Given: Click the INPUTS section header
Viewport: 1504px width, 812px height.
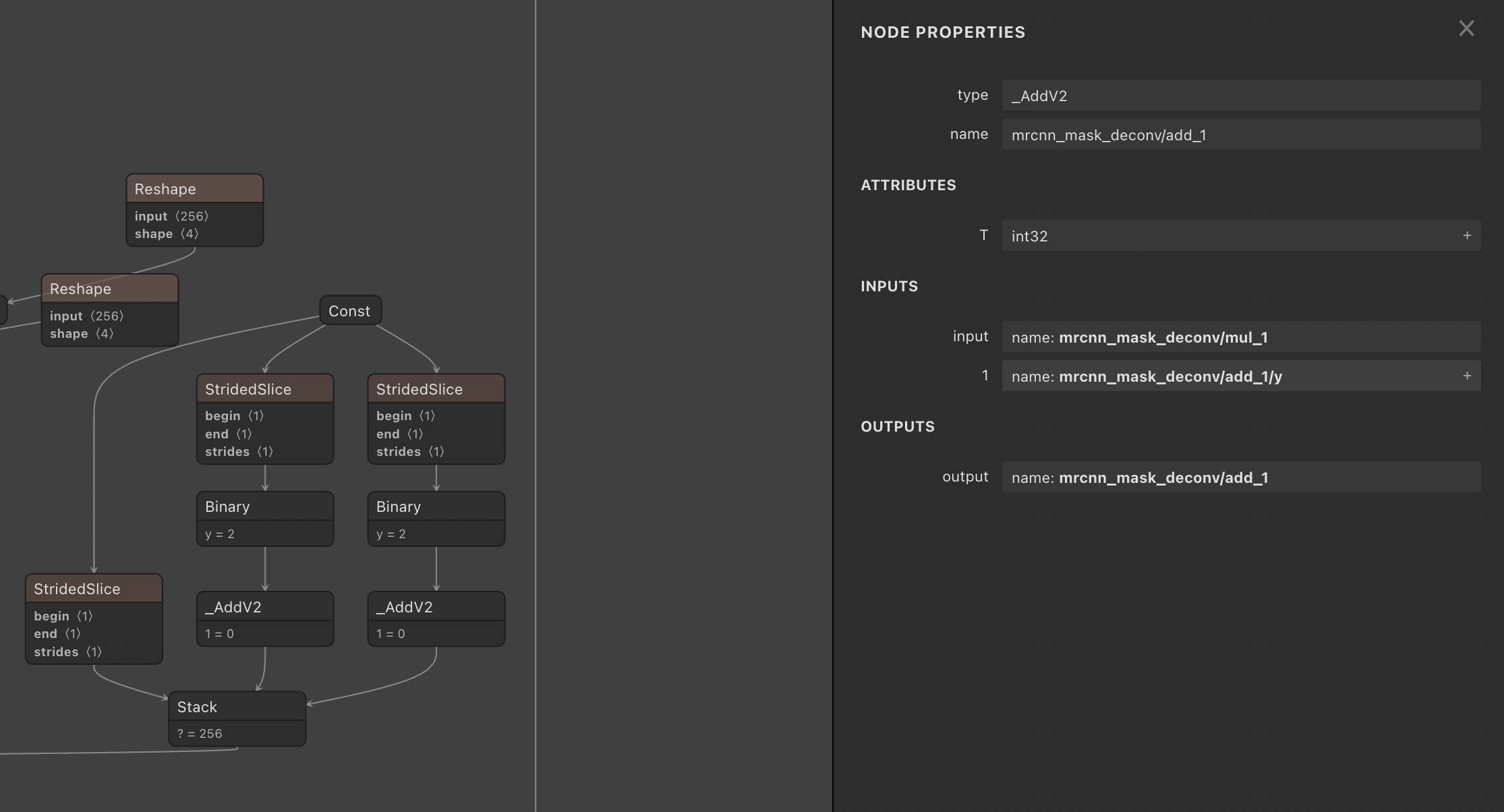Looking at the screenshot, I should [889, 286].
